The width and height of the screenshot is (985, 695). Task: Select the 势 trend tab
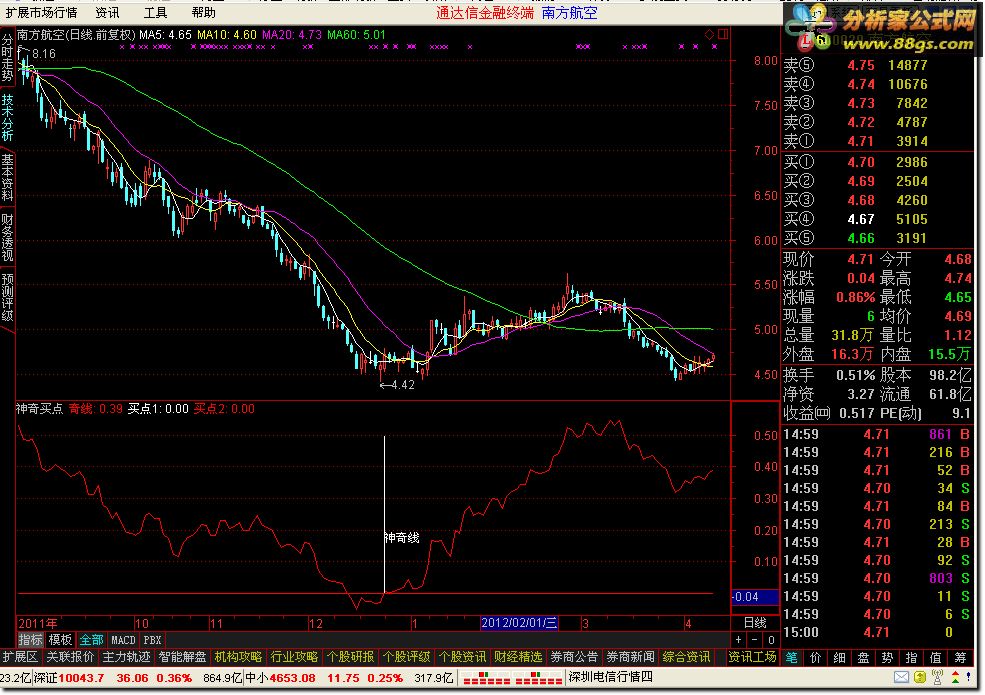887,657
